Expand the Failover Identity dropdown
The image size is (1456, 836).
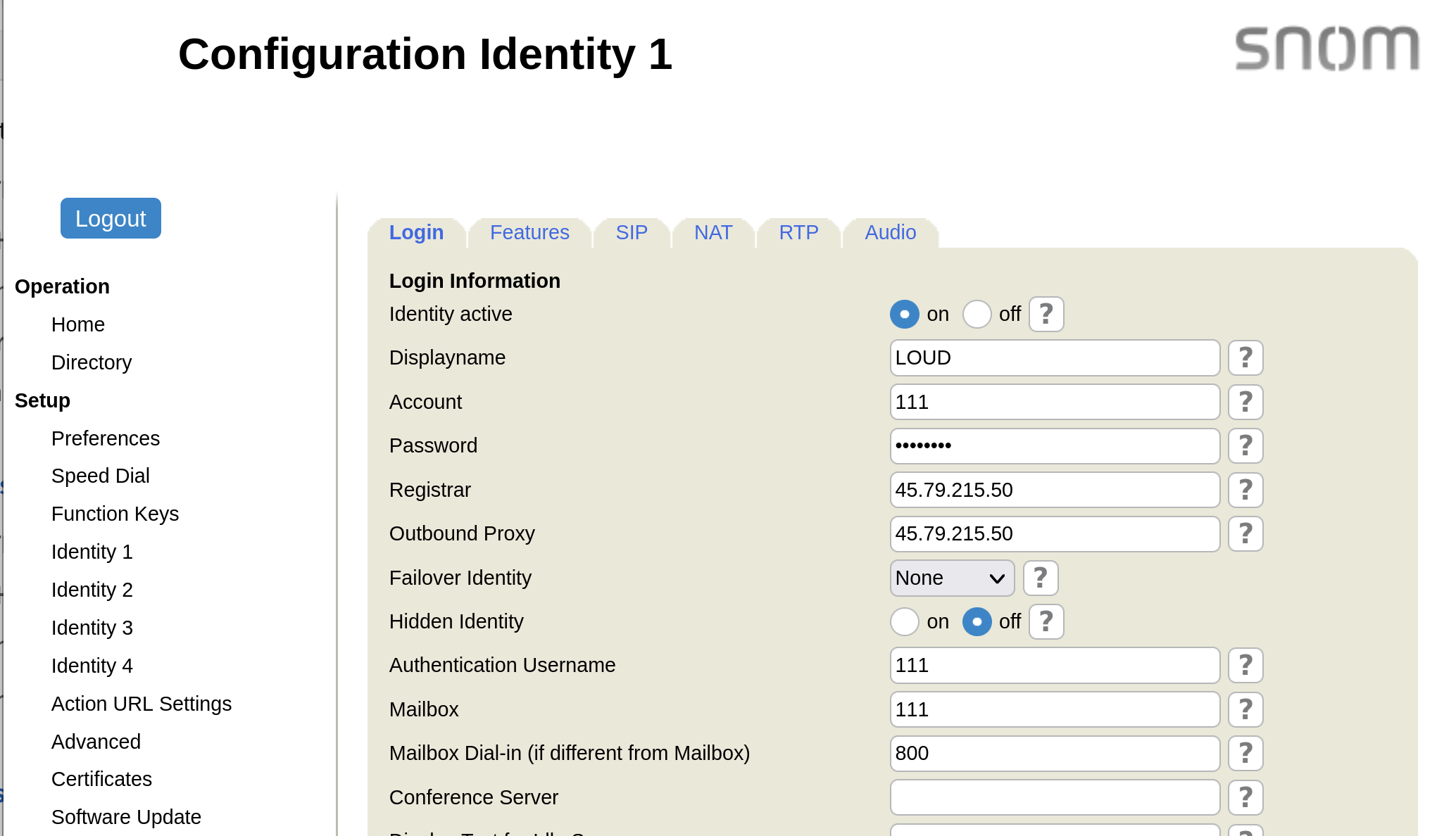click(951, 578)
